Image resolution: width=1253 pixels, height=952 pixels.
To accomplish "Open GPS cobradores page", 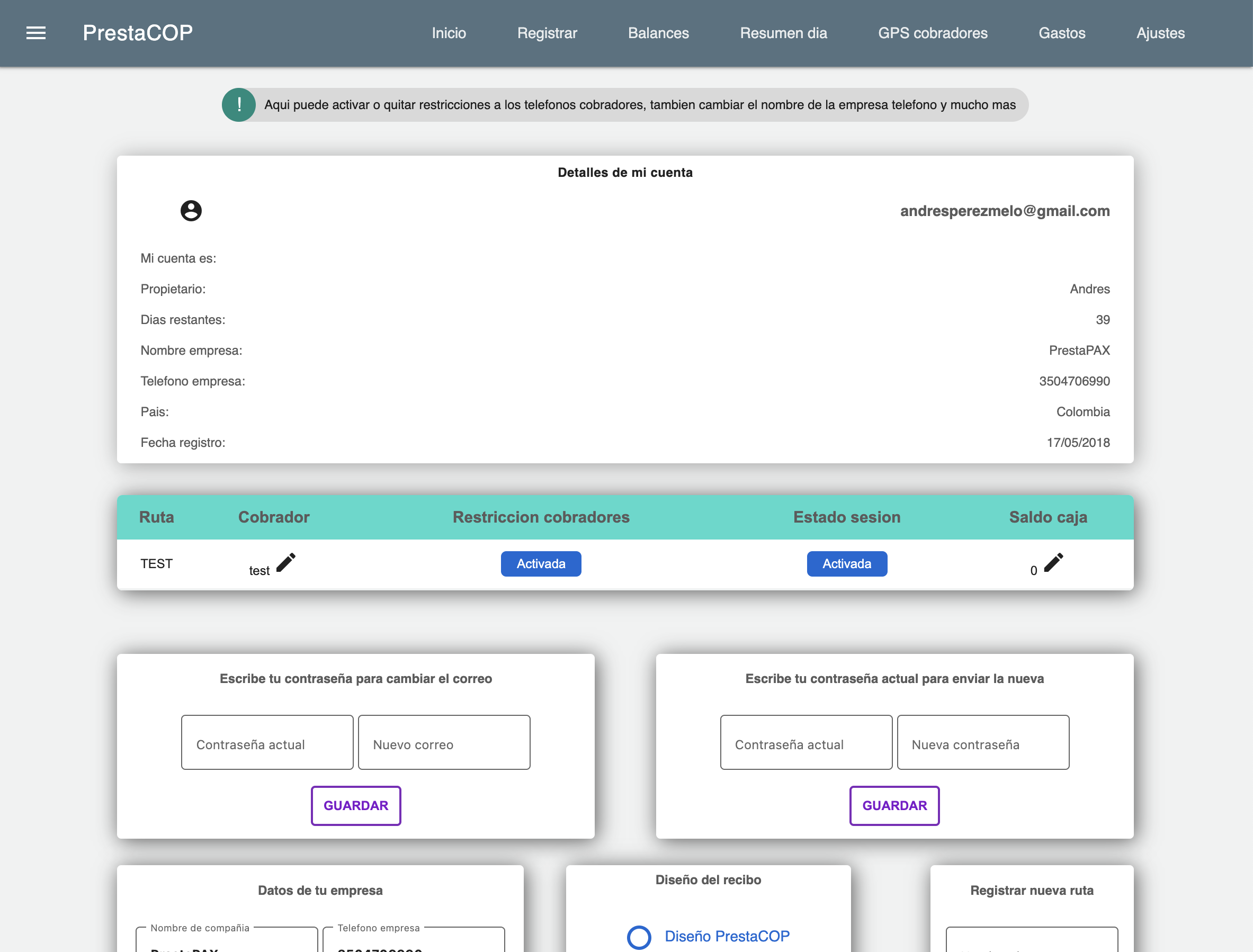I will (x=932, y=33).
